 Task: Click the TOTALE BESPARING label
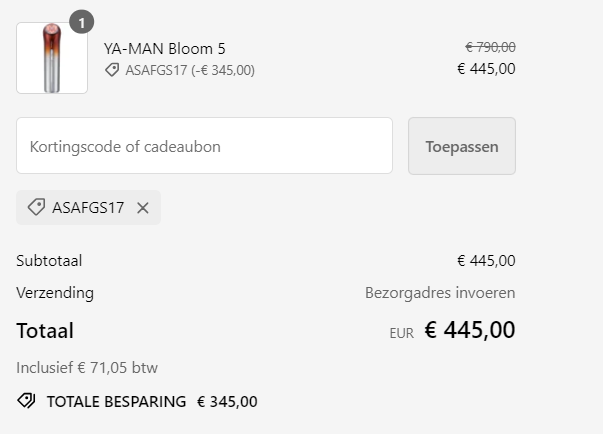pyautogui.click(x=116, y=402)
